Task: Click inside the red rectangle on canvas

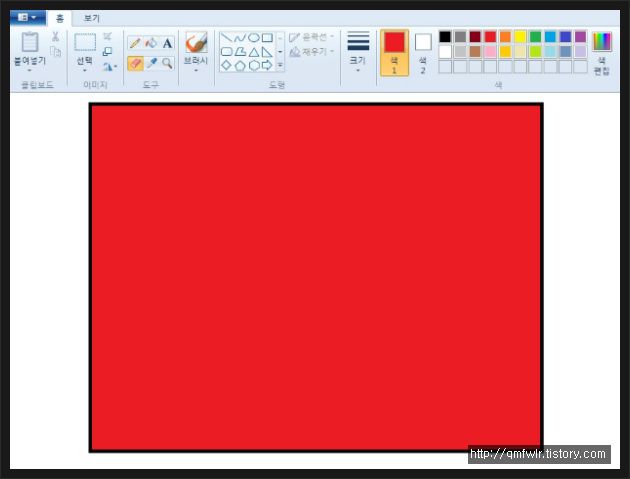Action: coord(316,278)
